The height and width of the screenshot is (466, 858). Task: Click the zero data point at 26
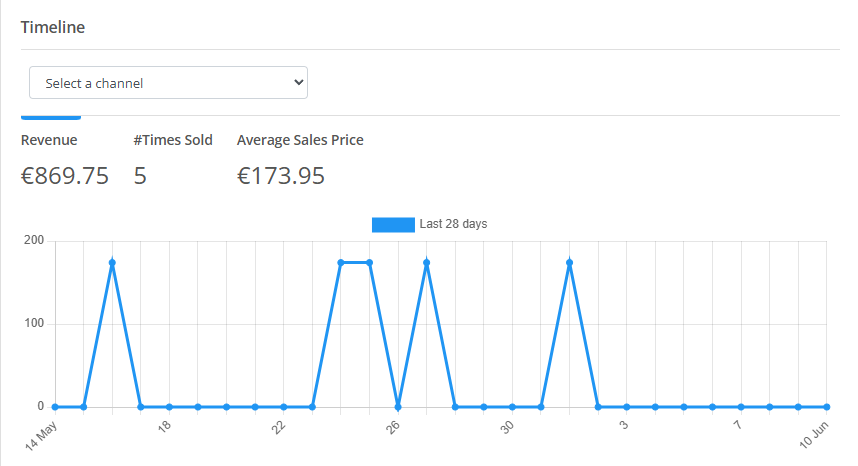[398, 407]
